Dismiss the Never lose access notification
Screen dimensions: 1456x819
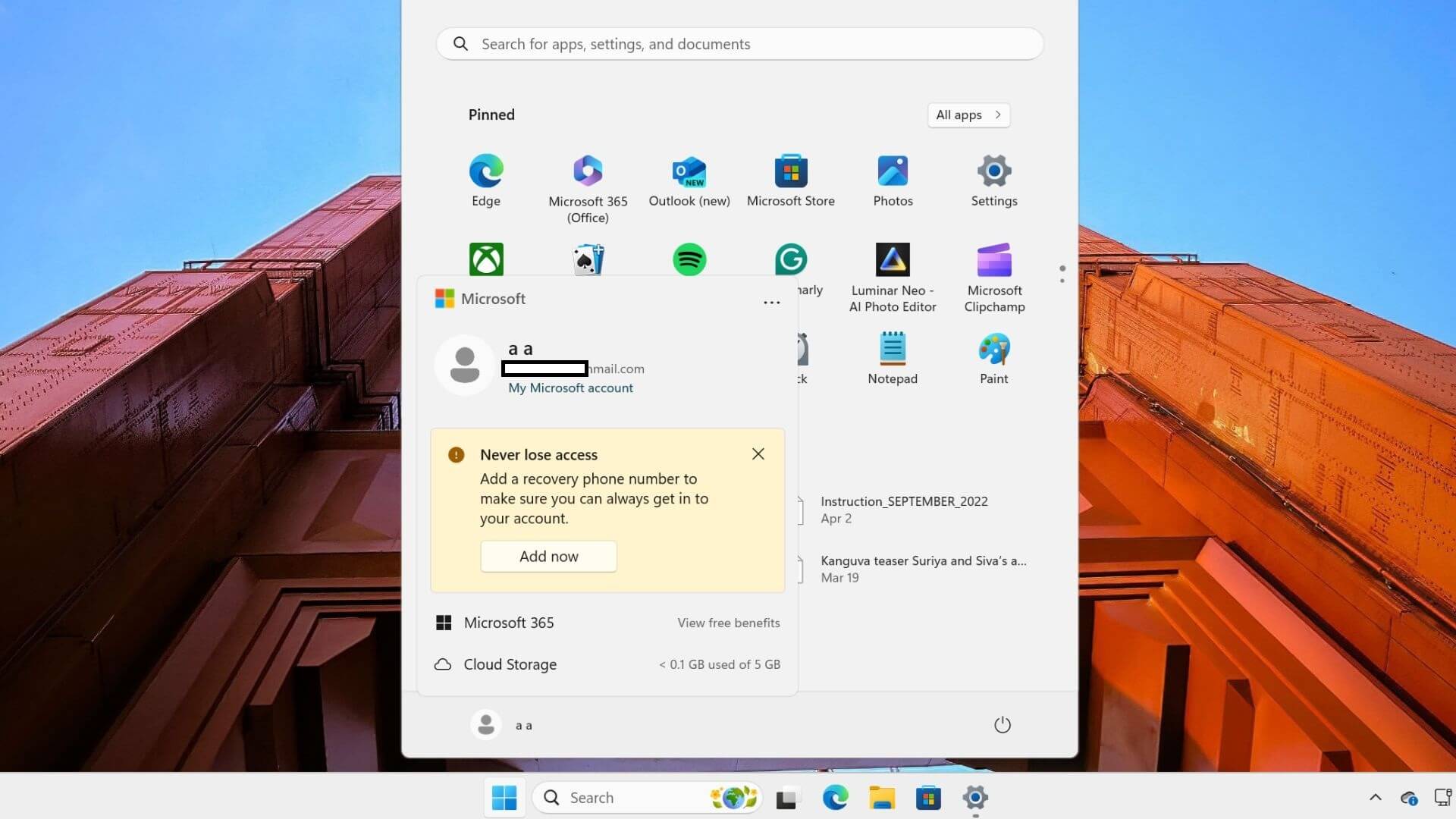click(x=758, y=453)
